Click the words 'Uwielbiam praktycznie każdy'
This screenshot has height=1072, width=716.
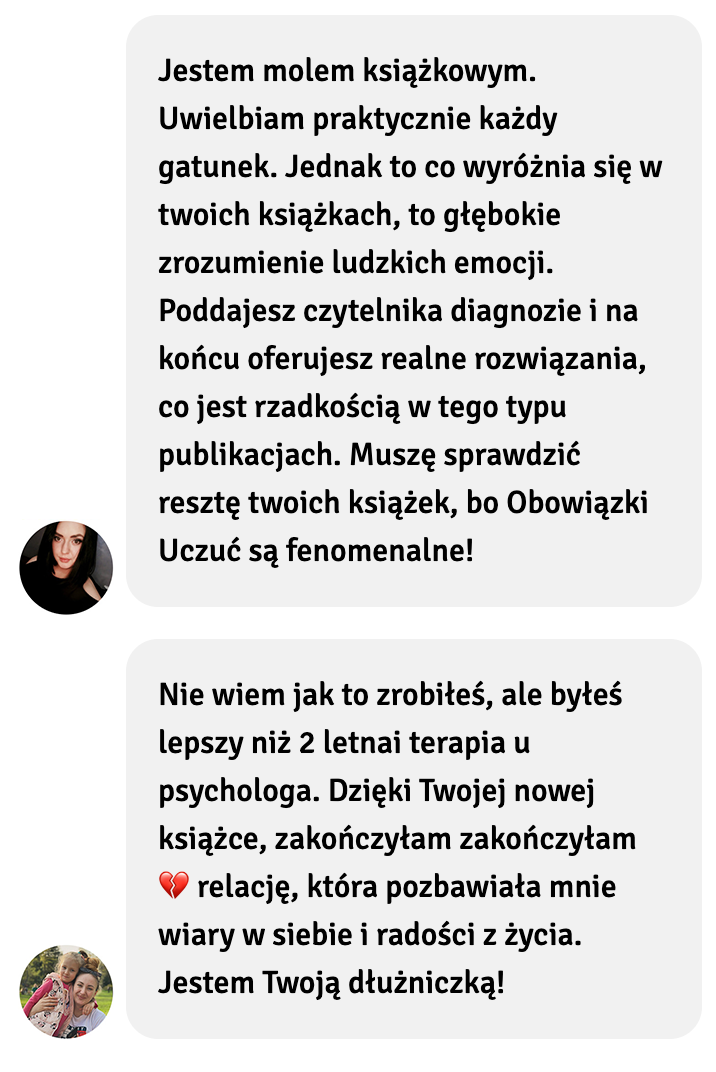point(358,120)
